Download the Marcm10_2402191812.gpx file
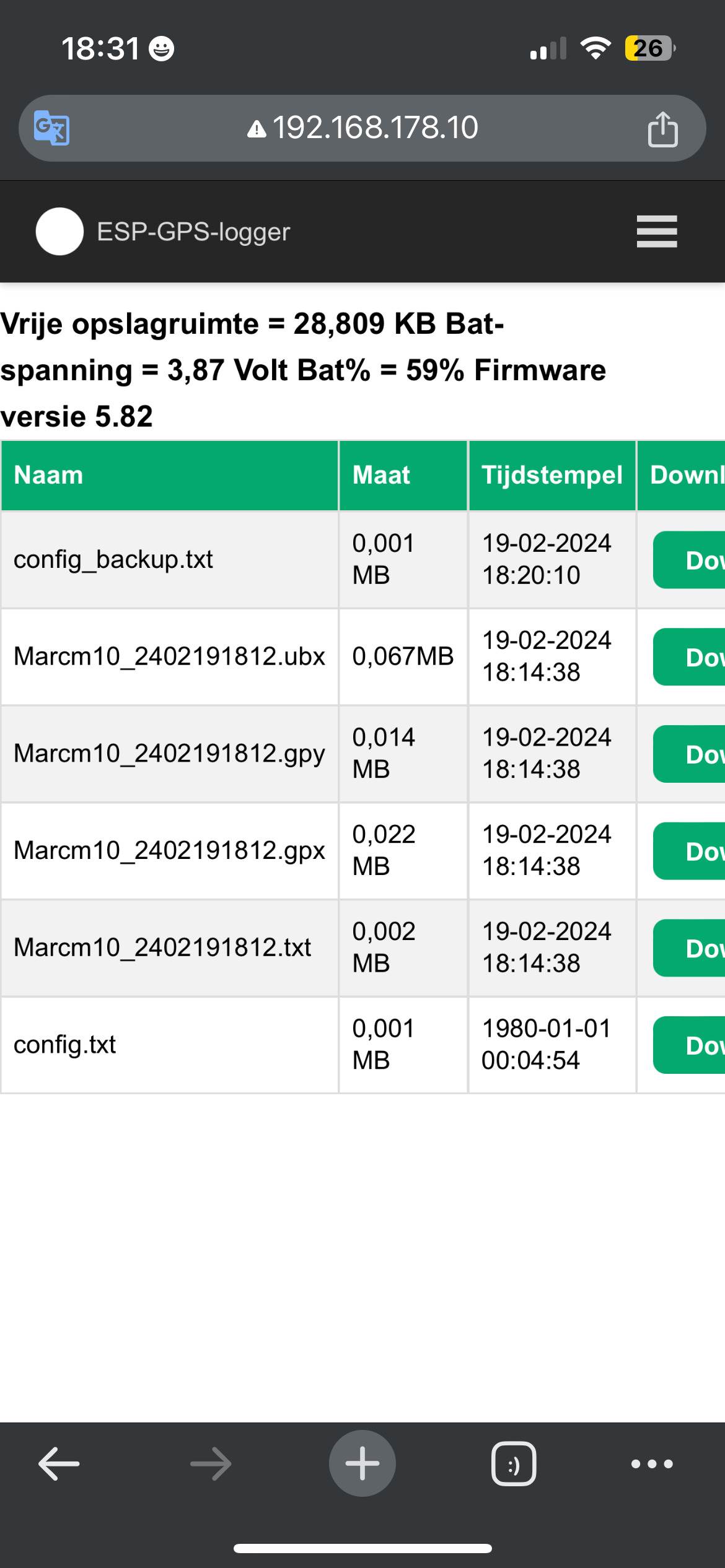Viewport: 725px width, 1568px height. 689,852
